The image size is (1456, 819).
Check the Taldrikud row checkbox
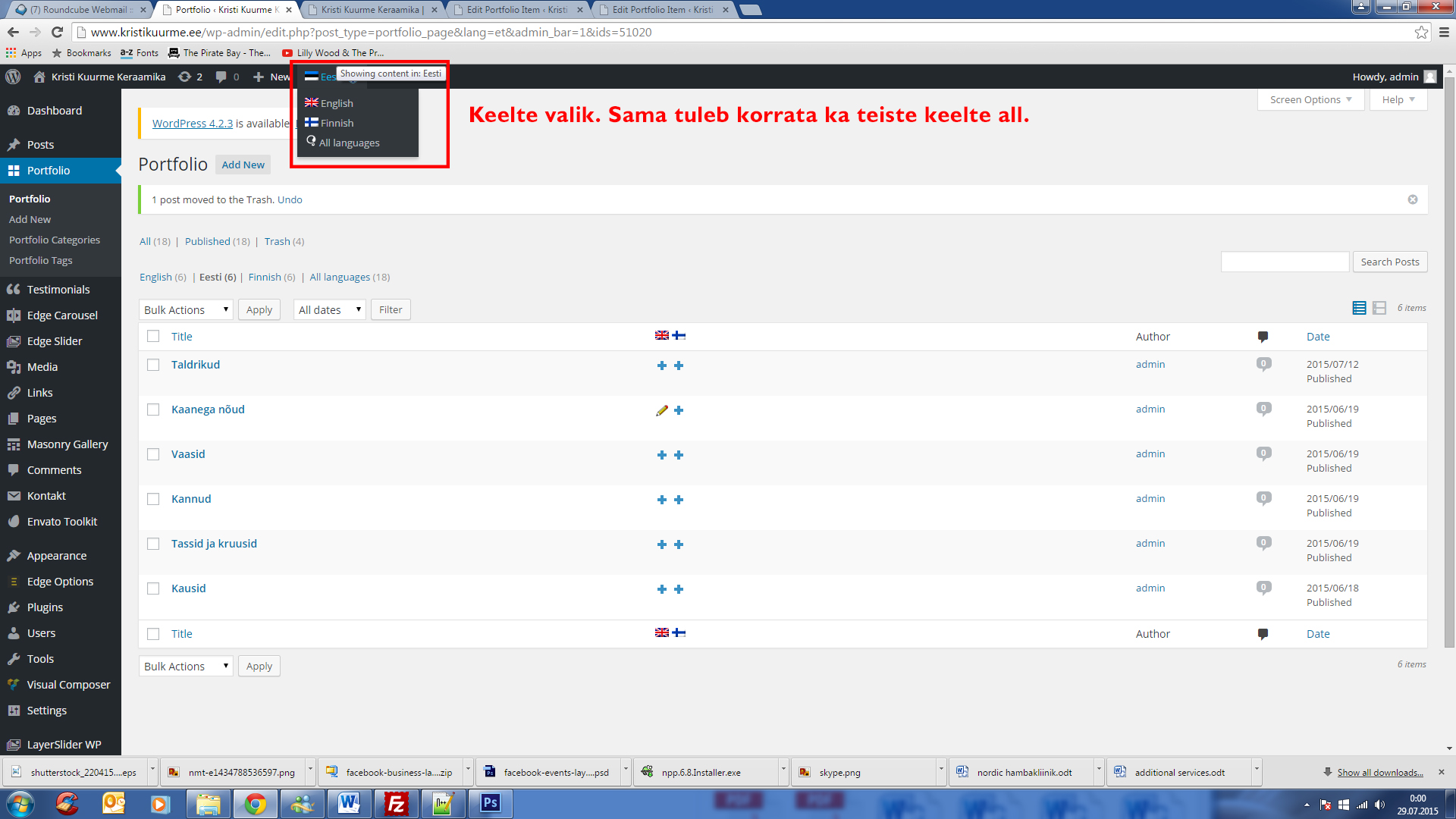coord(153,365)
